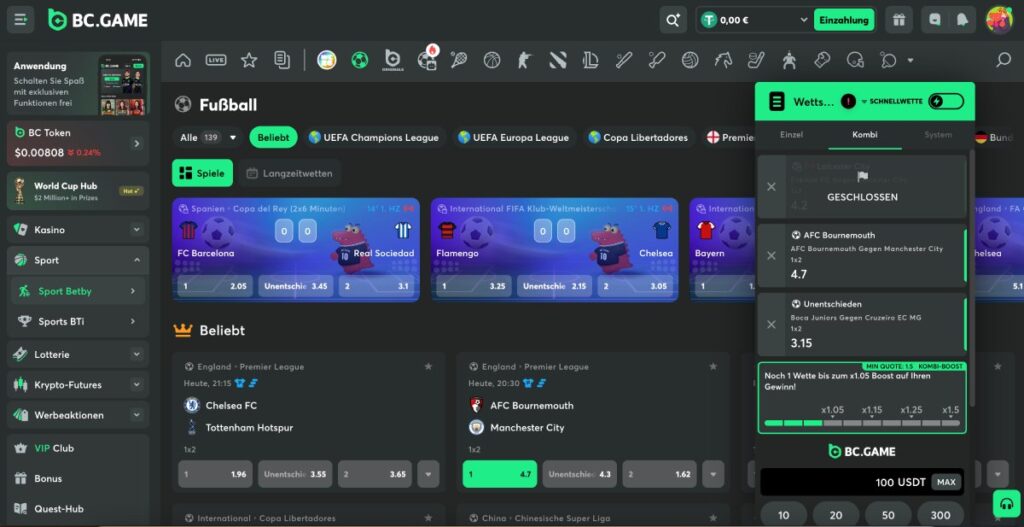Select the Dota 2 esports icon
This screenshot has height=527, width=1024.
pyautogui.click(x=558, y=61)
